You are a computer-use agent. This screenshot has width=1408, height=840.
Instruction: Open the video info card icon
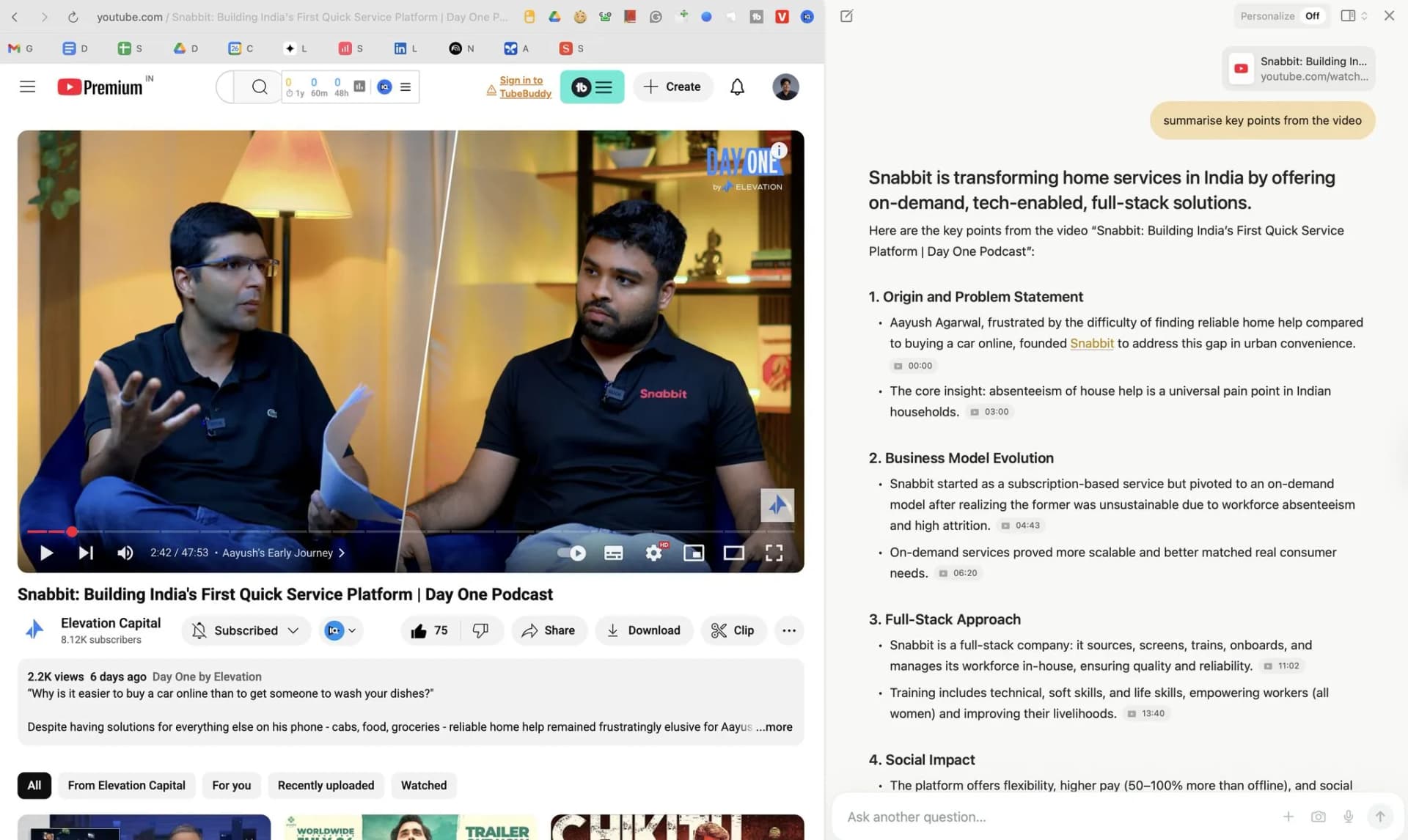tap(780, 150)
